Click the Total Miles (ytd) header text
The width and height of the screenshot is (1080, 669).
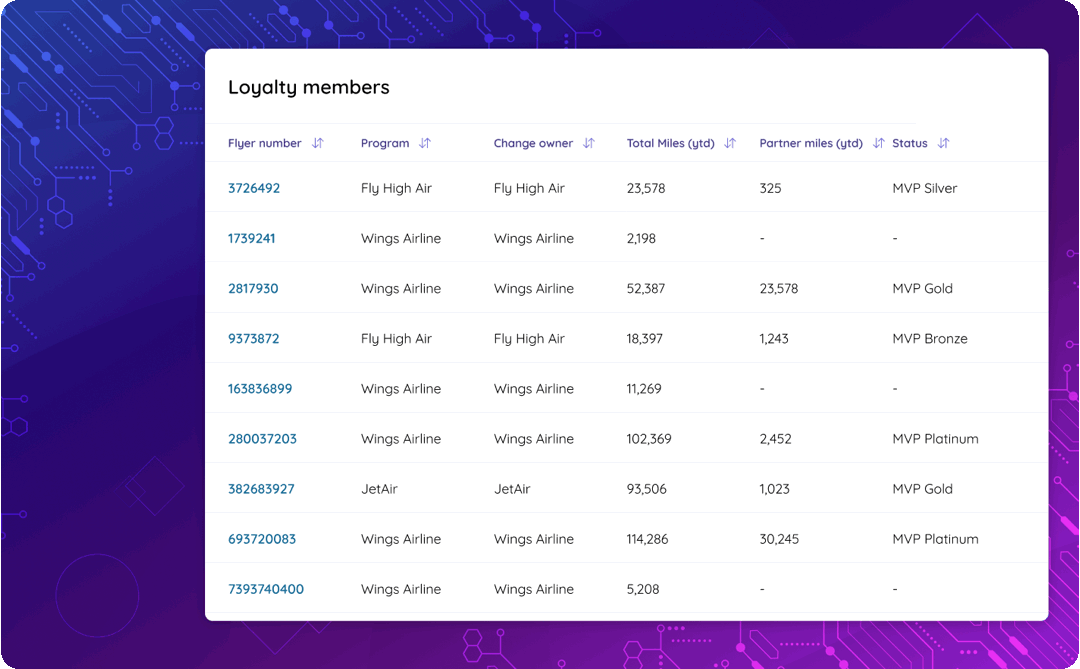click(x=671, y=143)
